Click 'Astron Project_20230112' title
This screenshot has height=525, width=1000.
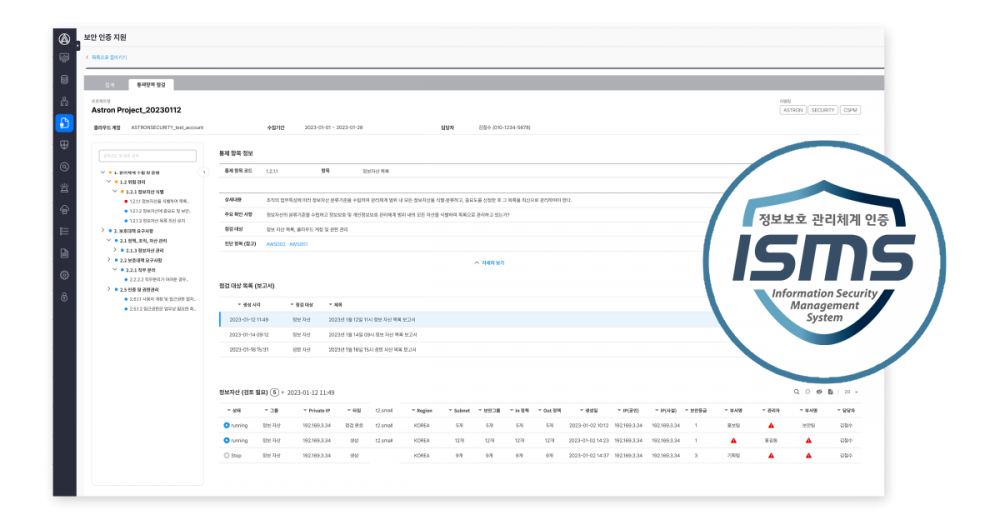(136, 110)
